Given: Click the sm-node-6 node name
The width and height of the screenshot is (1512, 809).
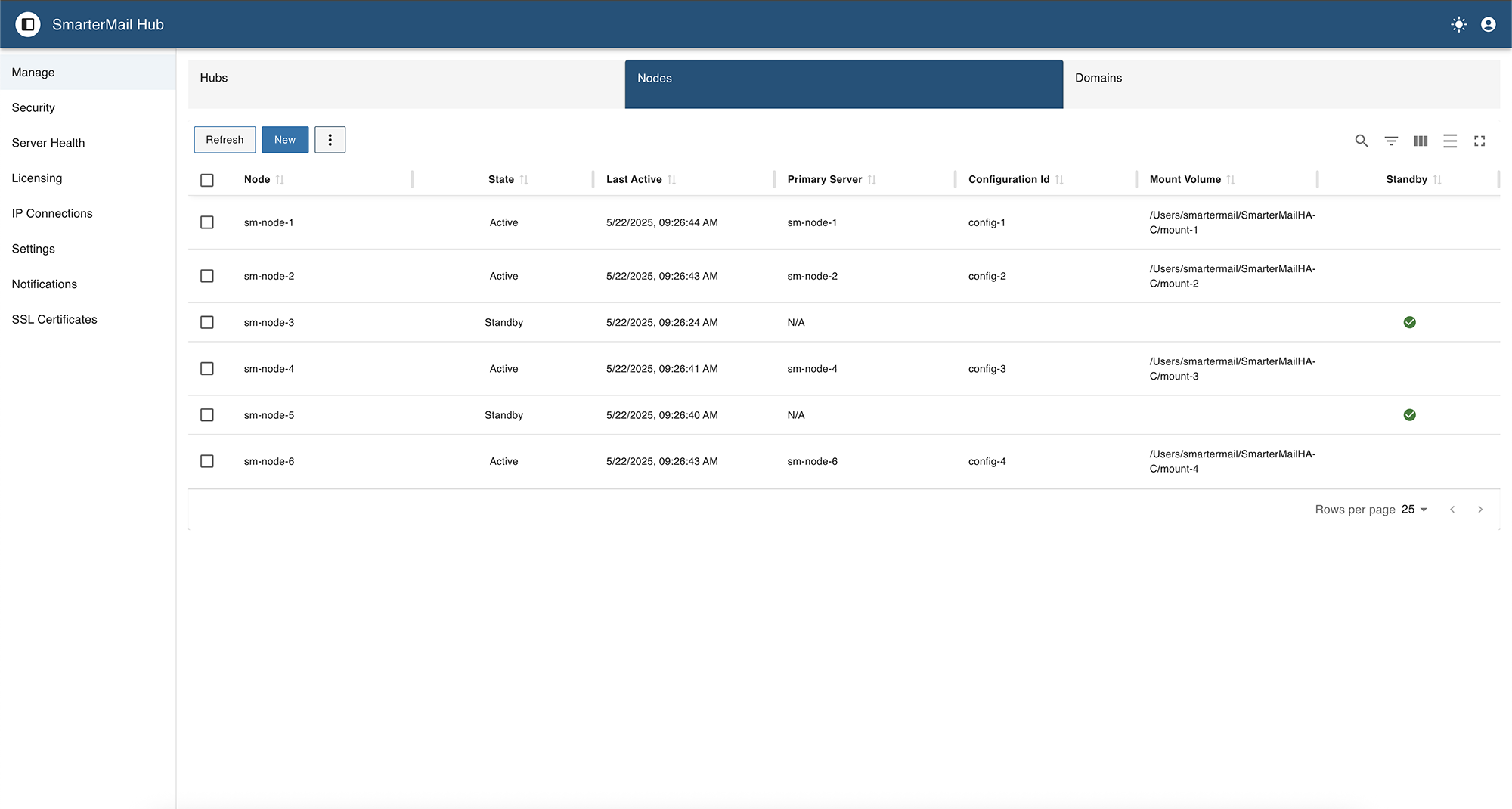Looking at the screenshot, I should click(269, 461).
